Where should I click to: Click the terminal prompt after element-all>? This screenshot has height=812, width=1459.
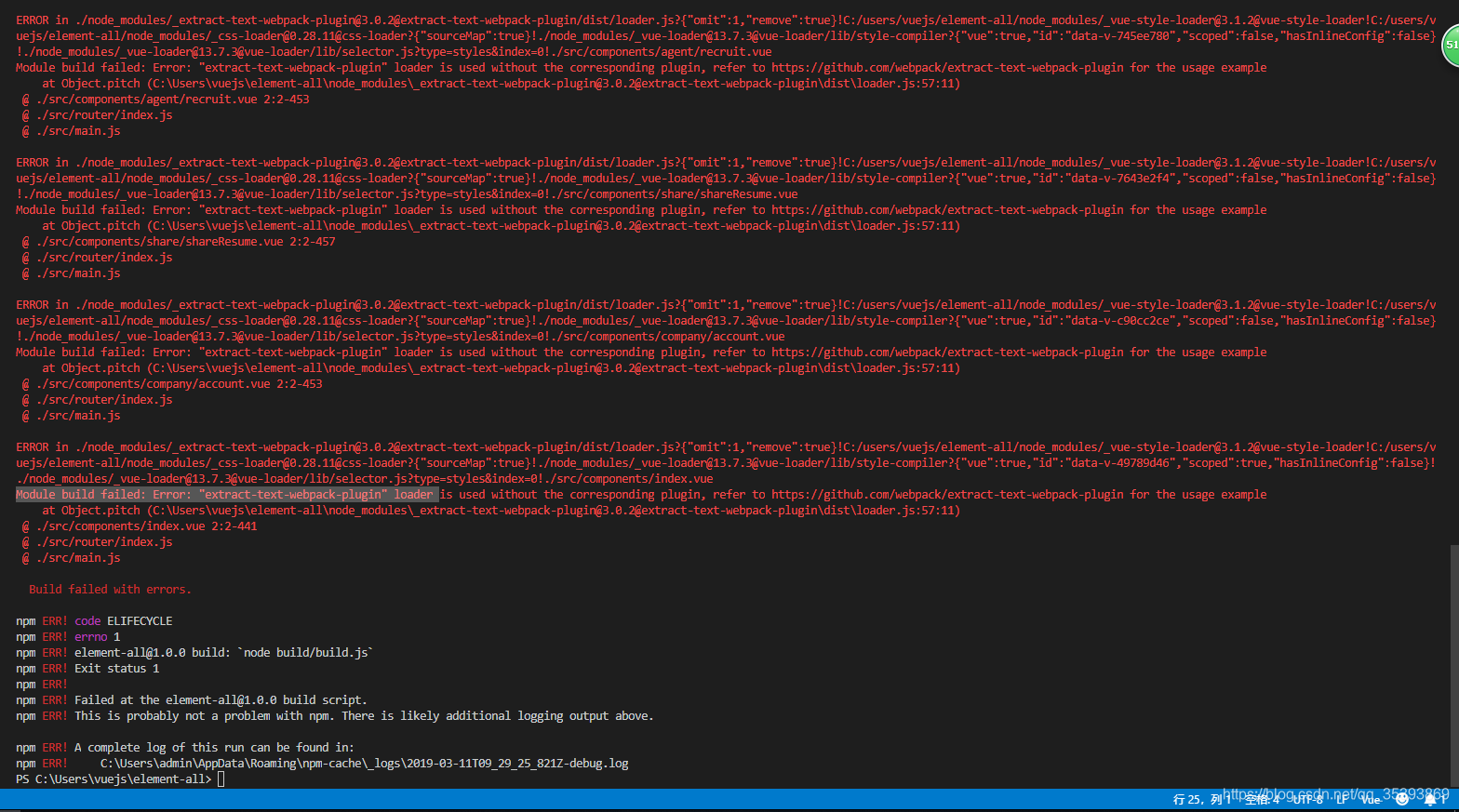(221, 779)
